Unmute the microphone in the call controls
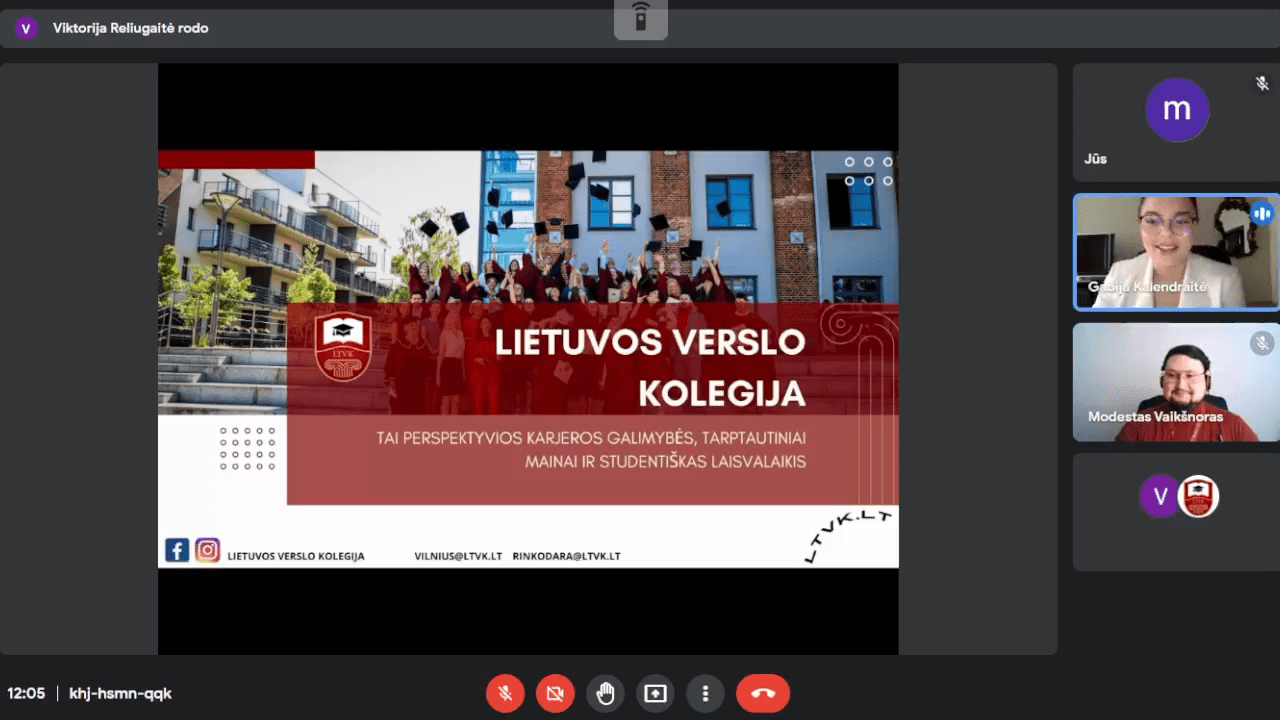1280x720 pixels. [506, 693]
